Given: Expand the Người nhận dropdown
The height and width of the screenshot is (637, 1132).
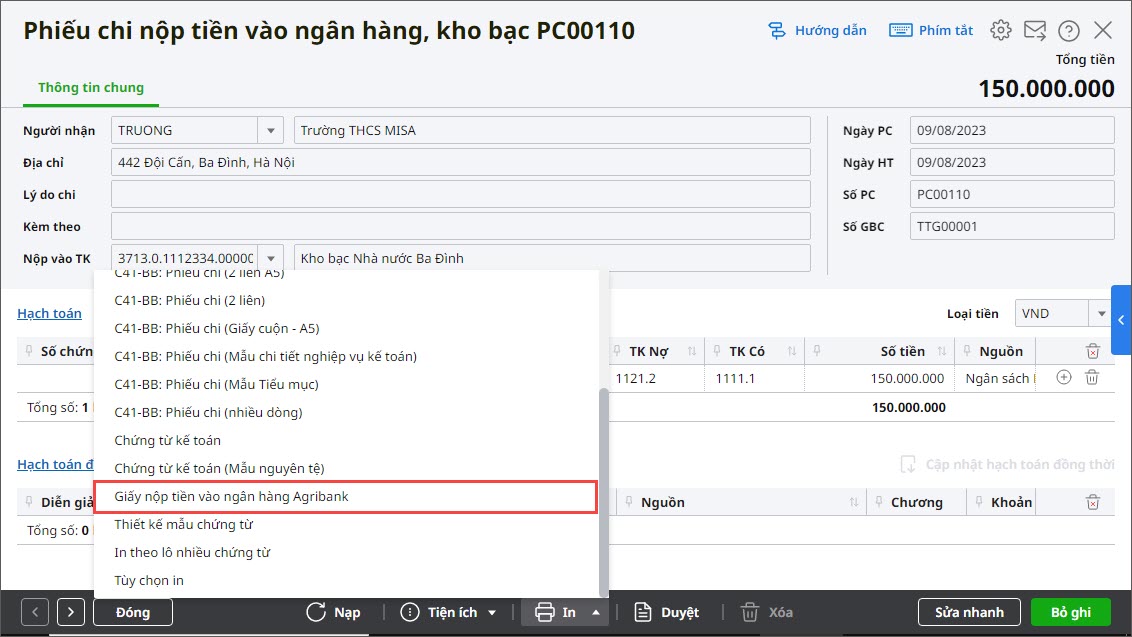Looking at the screenshot, I should coord(270,131).
